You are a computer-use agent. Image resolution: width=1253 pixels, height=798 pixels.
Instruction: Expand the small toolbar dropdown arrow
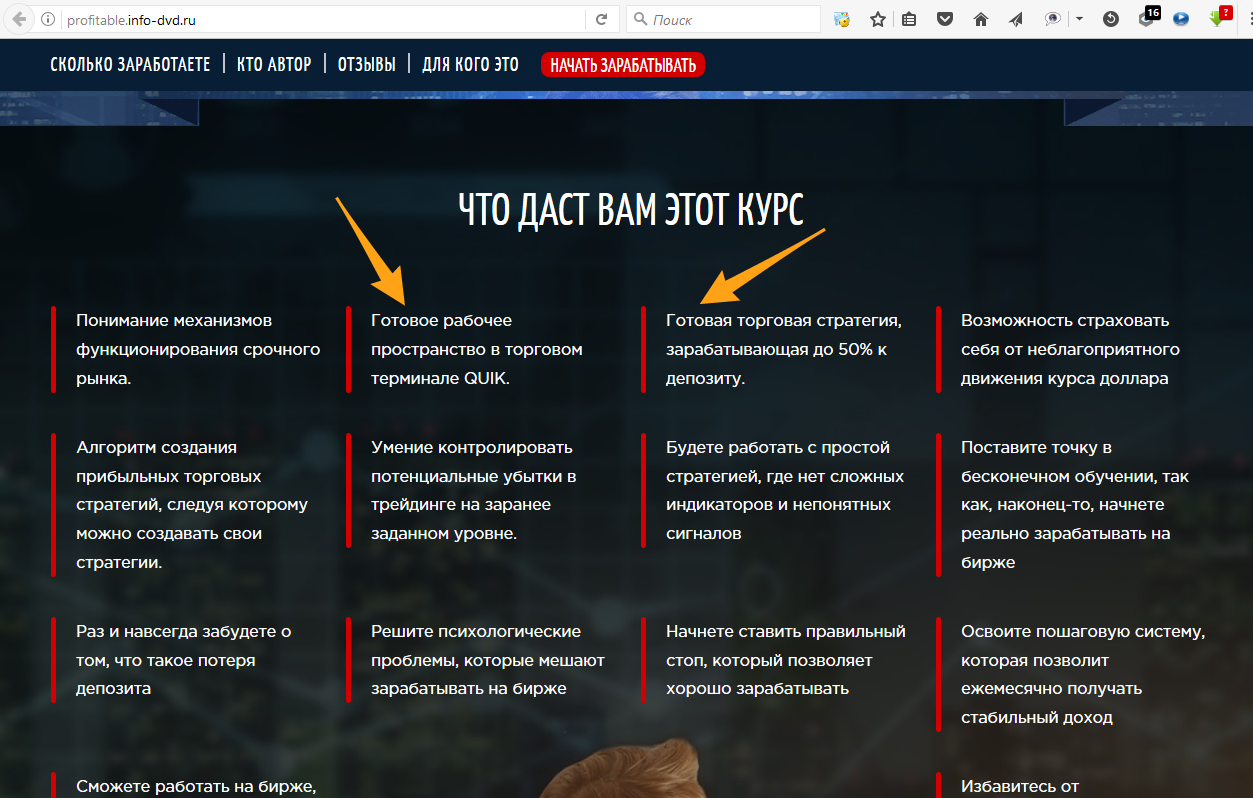[x=1079, y=19]
